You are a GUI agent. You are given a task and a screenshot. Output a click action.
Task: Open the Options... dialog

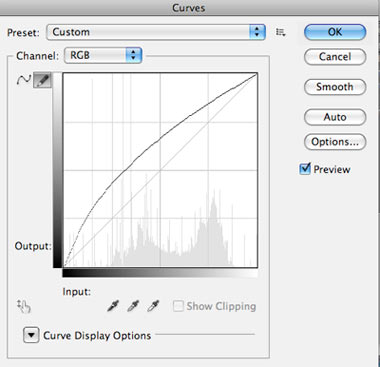(335, 142)
